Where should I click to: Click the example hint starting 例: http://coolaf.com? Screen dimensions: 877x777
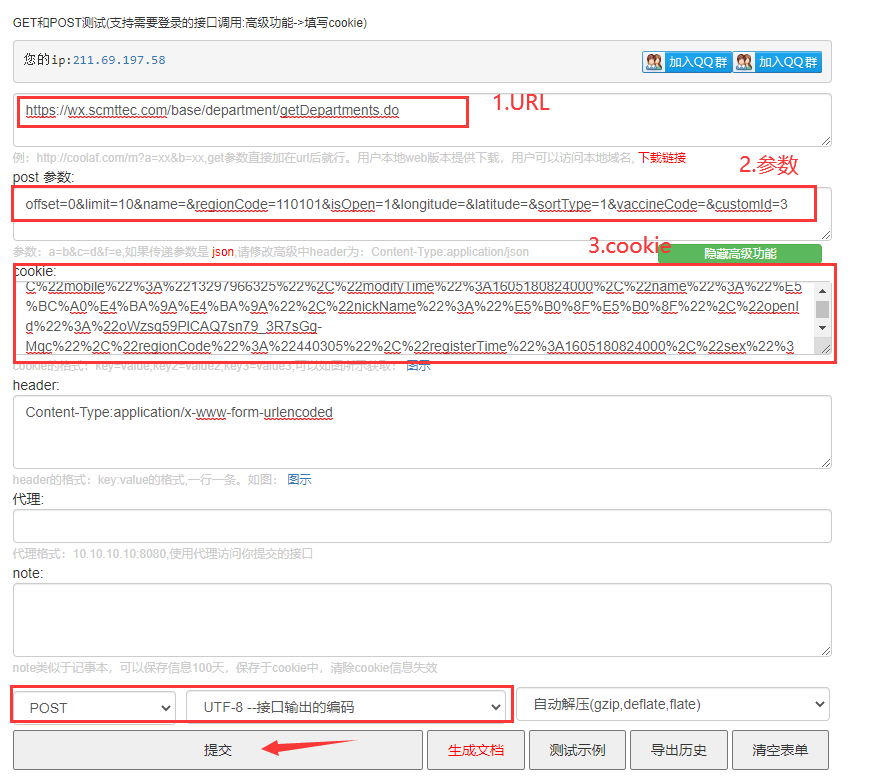(x=324, y=158)
